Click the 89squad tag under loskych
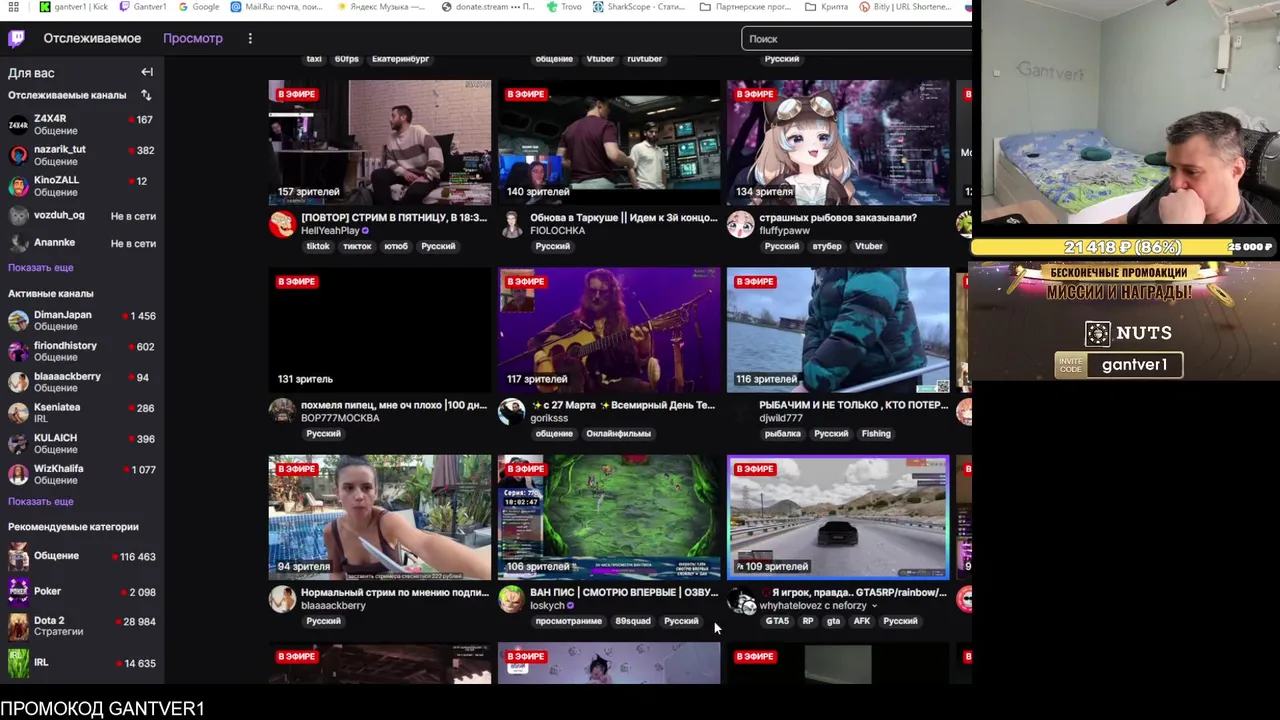 click(x=633, y=621)
